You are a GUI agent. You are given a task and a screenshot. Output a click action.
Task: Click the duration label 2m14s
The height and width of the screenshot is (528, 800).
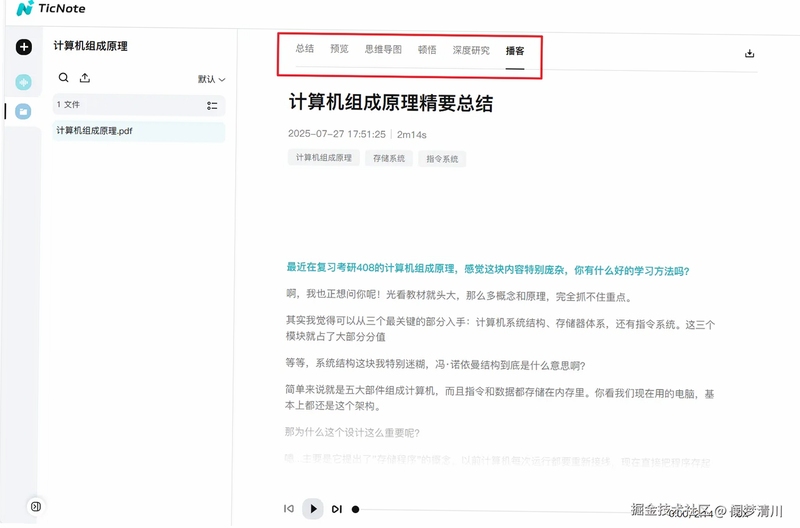coord(412,135)
